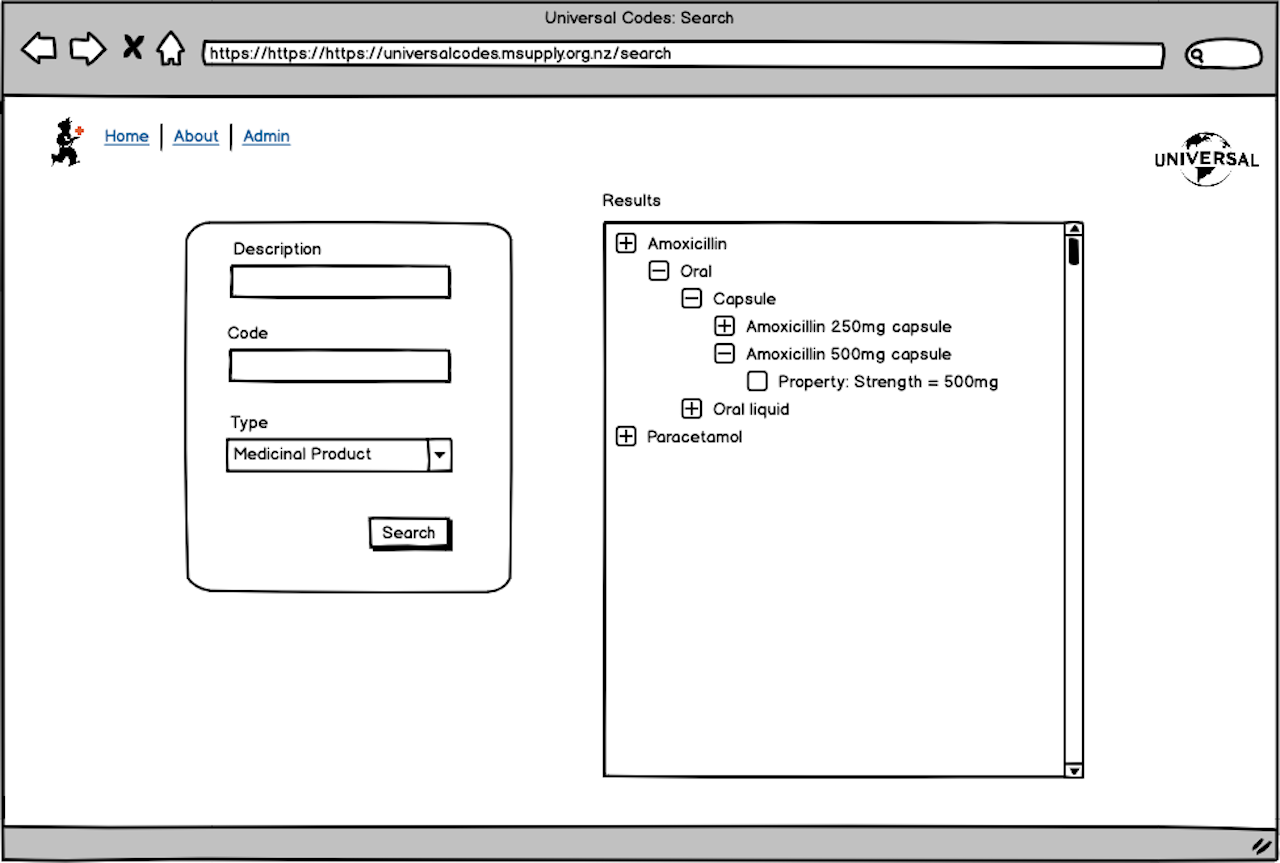Check the Property: Strength = 500mg checkbox
The height and width of the screenshot is (863, 1280).
tap(757, 381)
